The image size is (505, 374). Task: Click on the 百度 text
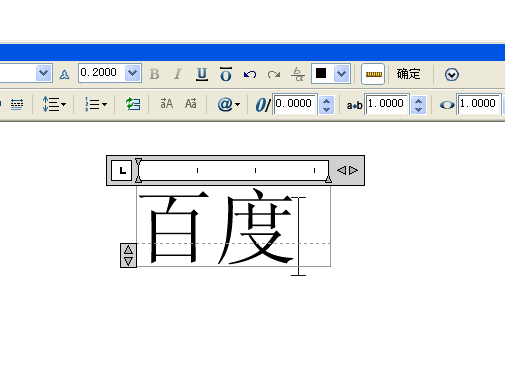coord(217,227)
